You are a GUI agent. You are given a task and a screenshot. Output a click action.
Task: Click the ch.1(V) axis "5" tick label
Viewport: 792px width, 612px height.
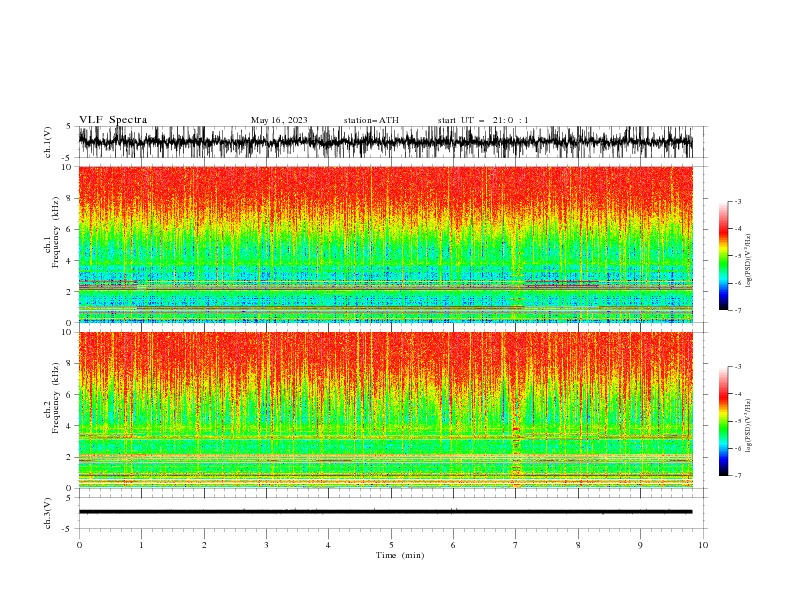[x=69, y=126]
